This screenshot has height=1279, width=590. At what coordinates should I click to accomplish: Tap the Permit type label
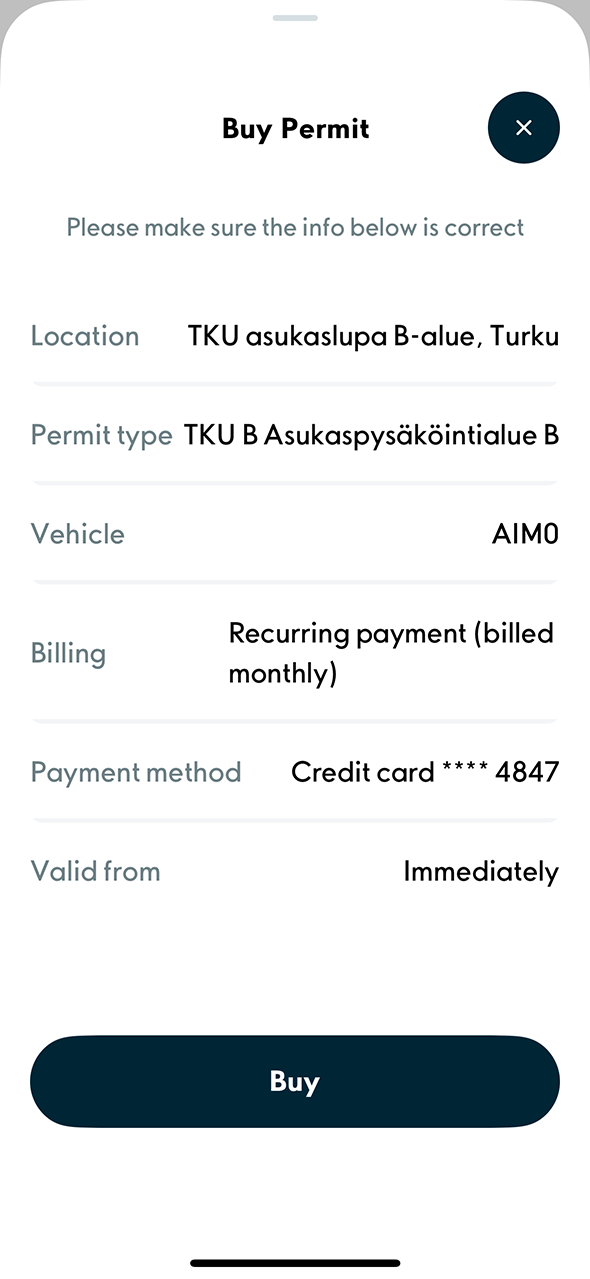point(102,436)
